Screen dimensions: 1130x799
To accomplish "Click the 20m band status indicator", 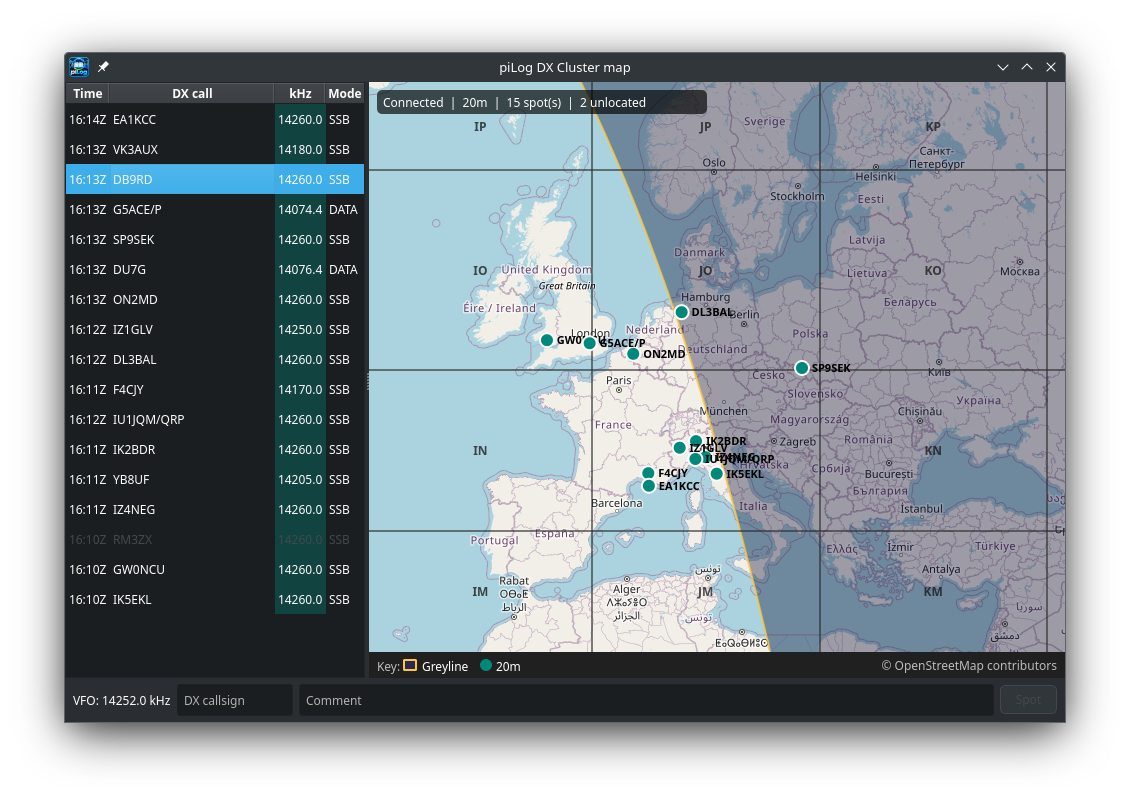I will 474,102.
